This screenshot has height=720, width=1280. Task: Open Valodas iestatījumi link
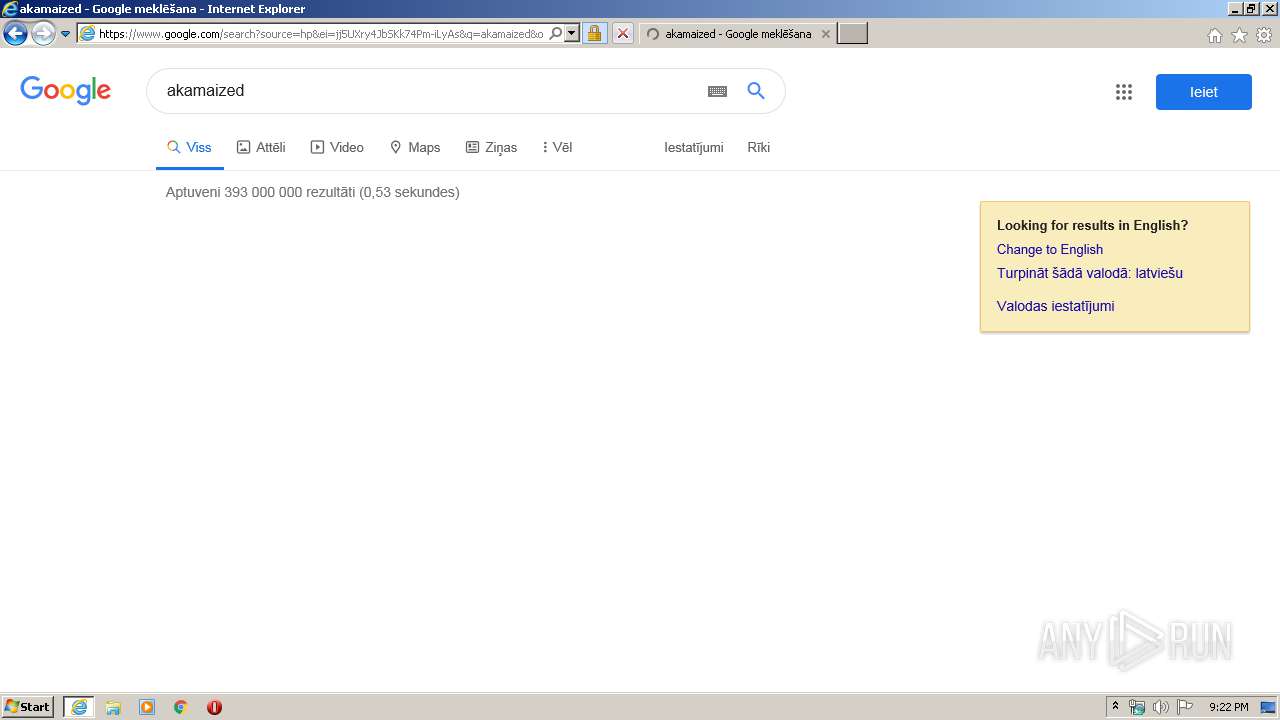(1055, 306)
